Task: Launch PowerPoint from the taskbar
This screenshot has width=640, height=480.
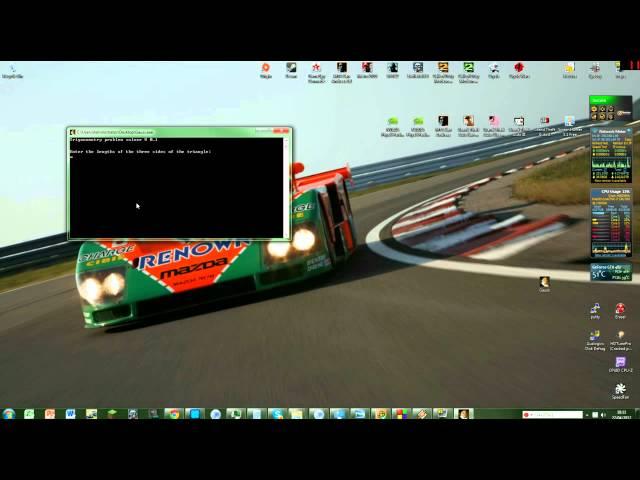Action: pyautogui.click(x=50, y=414)
